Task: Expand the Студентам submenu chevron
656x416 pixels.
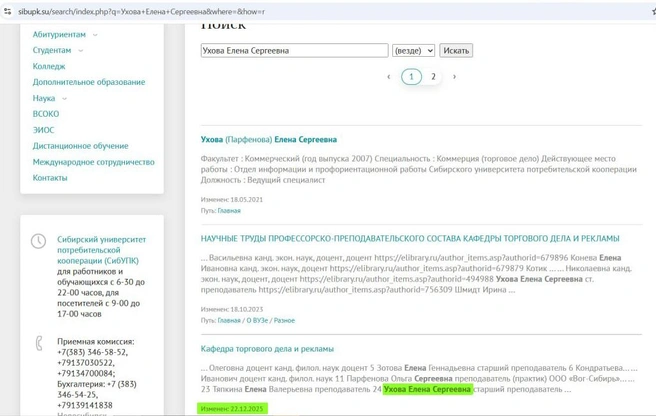Action: pyautogui.click(x=80, y=51)
